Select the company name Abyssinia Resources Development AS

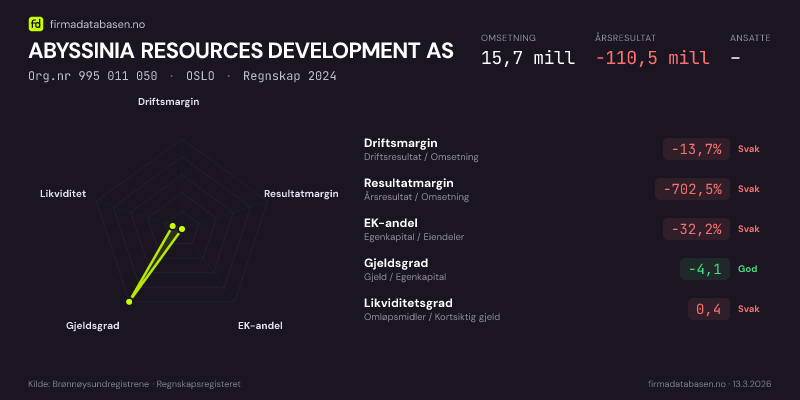pyautogui.click(x=241, y=51)
